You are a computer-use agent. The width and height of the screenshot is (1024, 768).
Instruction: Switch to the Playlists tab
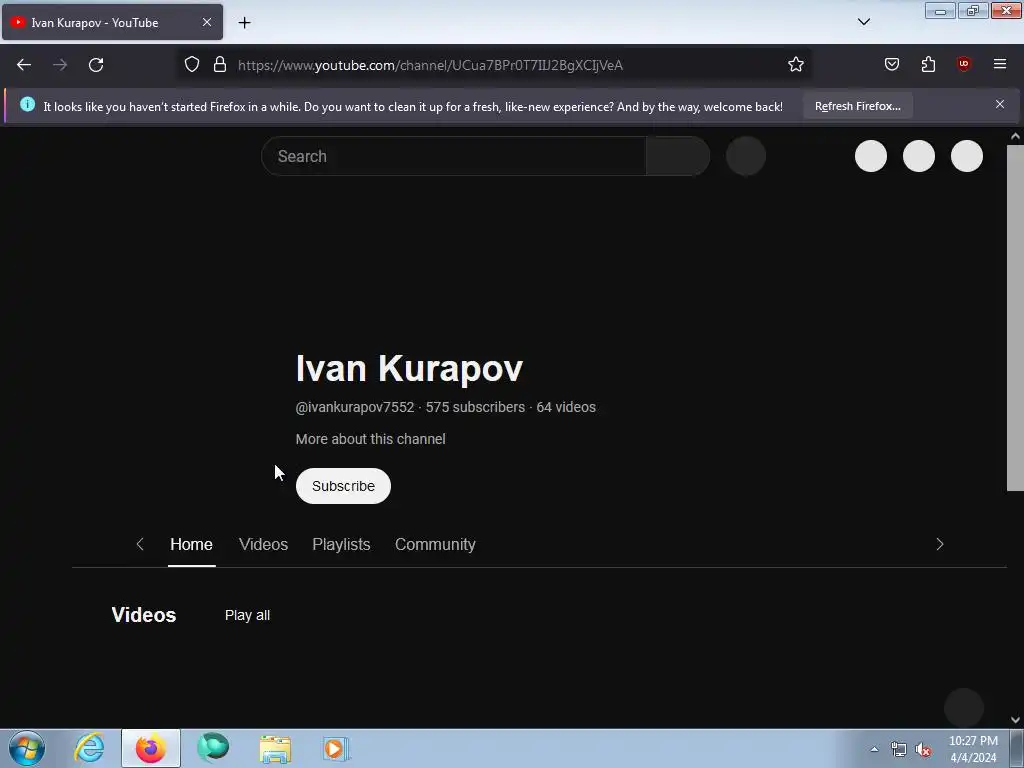[341, 544]
